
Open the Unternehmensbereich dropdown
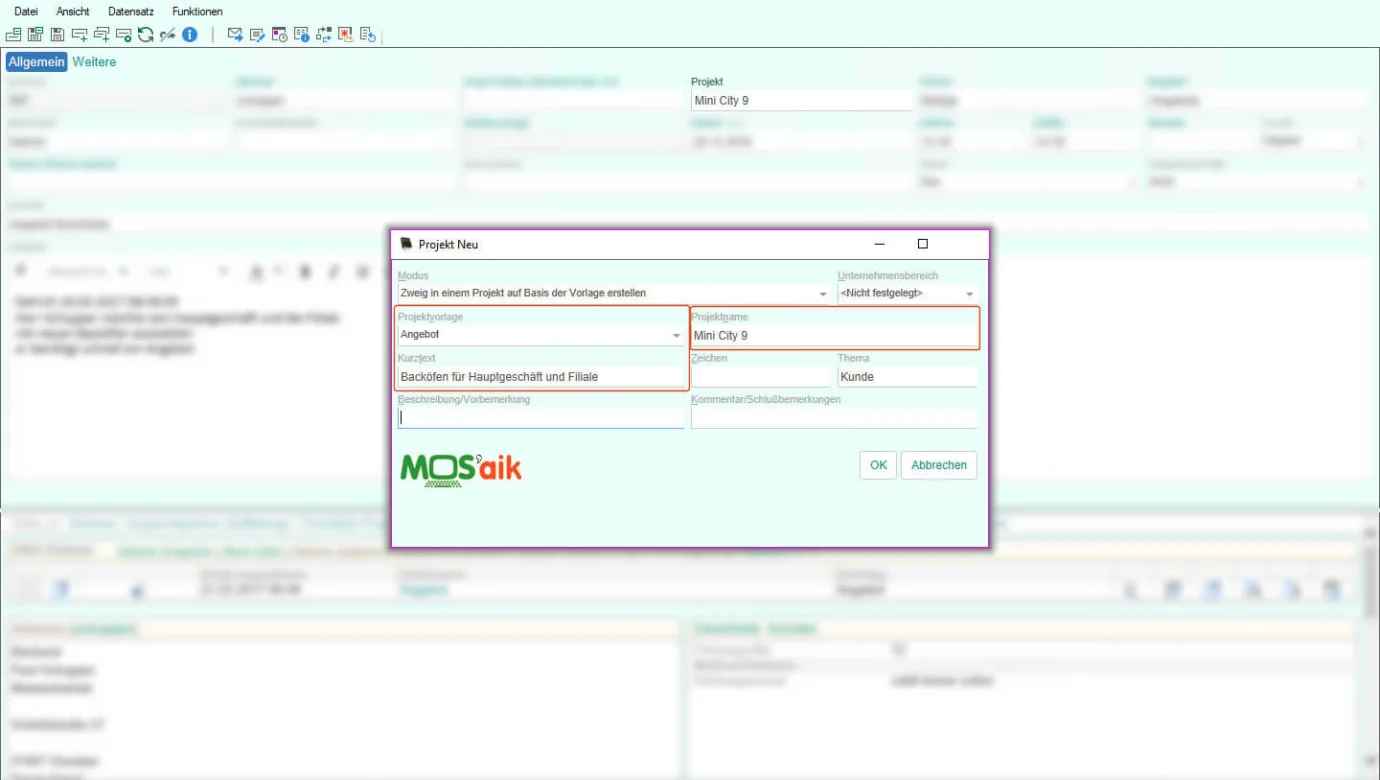(x=969, y=294)
